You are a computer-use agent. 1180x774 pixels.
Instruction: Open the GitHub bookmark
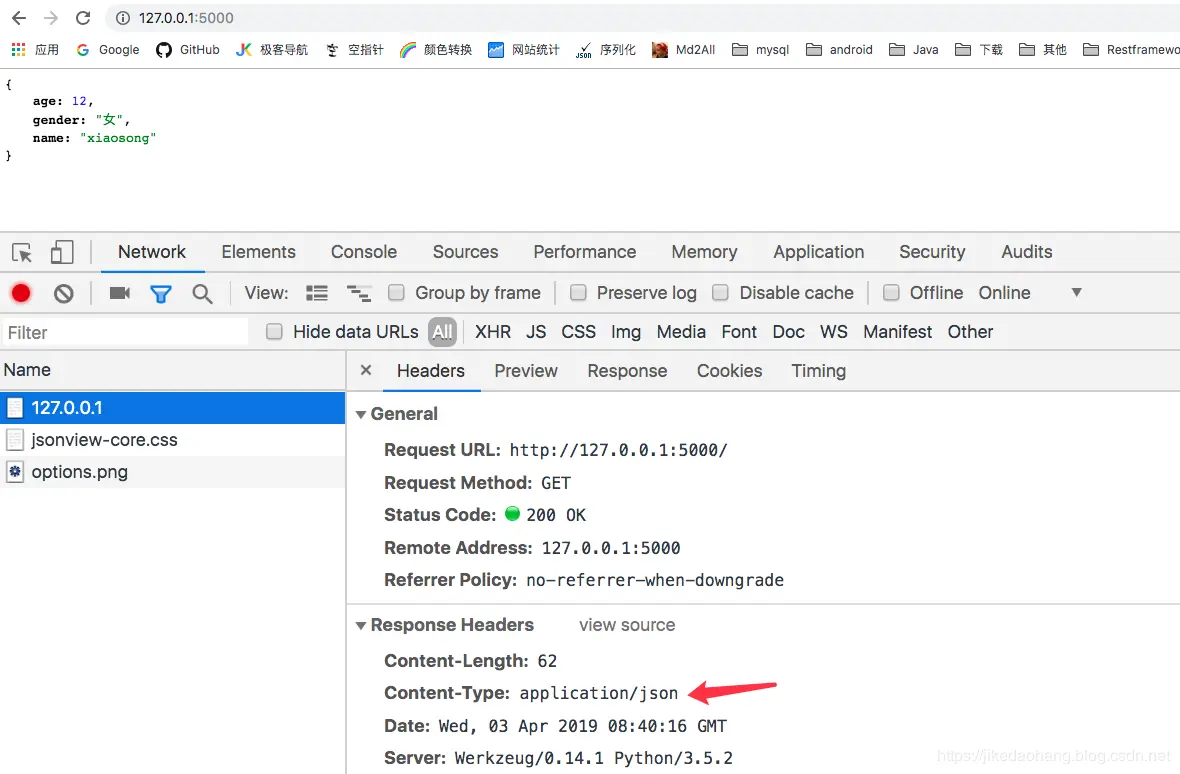[x=187, y=50]
